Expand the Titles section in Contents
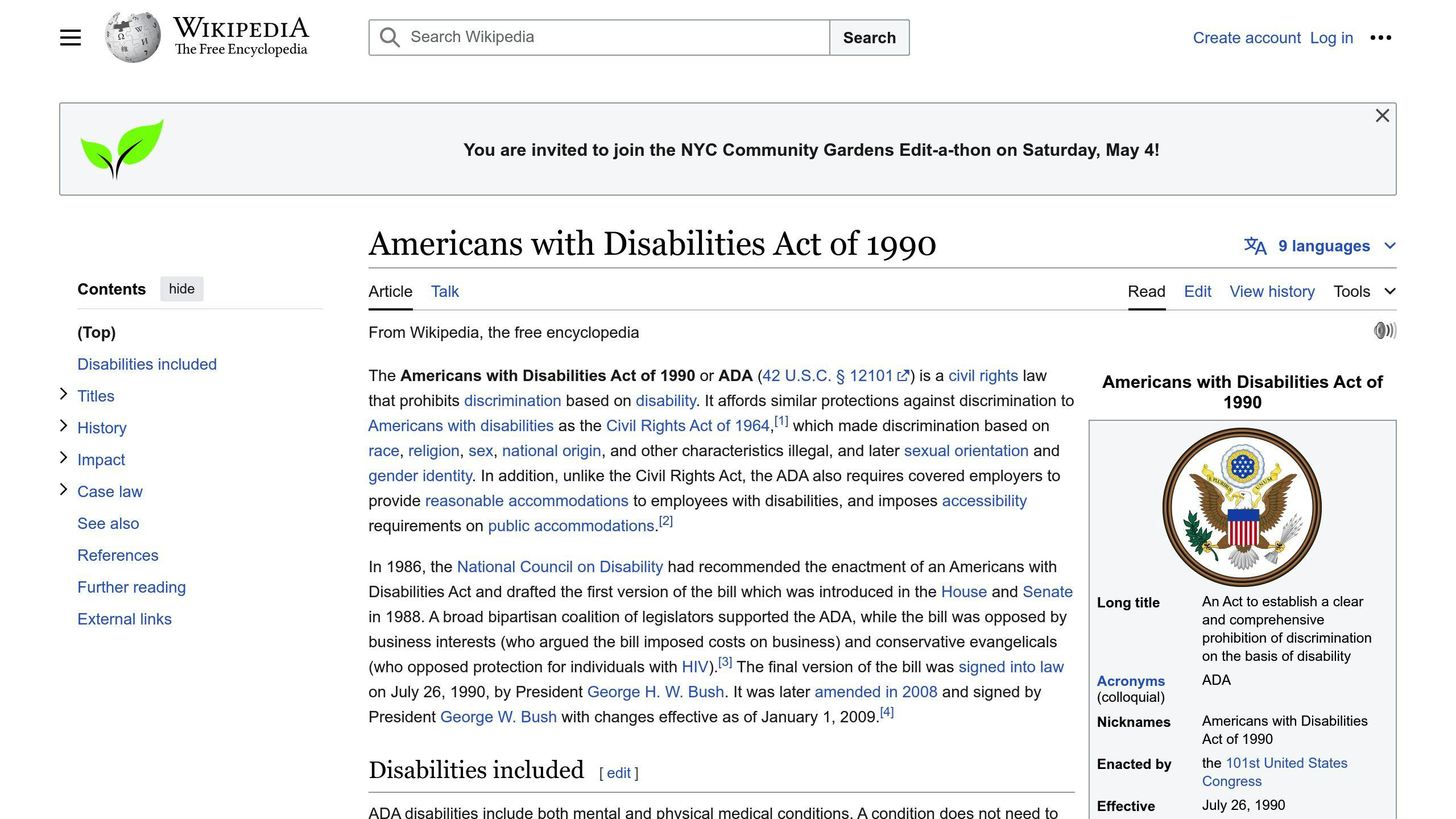This screenshot has height=819, width=1456. [63, 394]
